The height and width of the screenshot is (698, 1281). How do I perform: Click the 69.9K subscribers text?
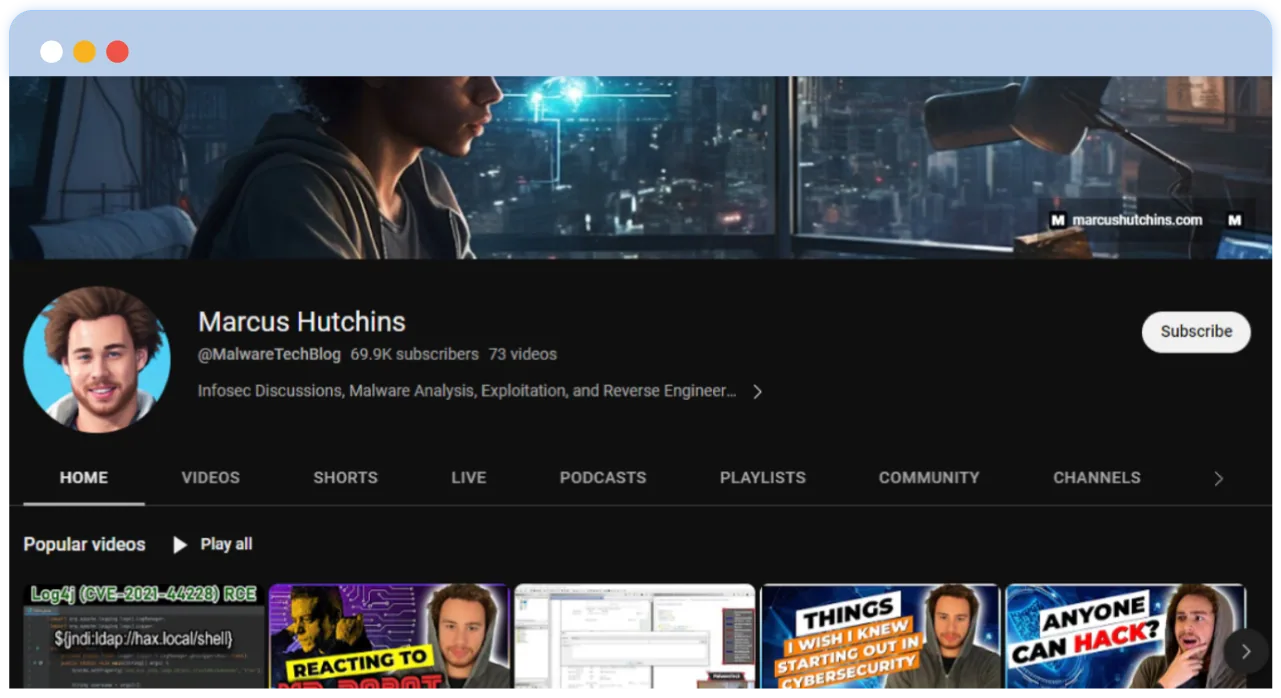coord(414,354)
